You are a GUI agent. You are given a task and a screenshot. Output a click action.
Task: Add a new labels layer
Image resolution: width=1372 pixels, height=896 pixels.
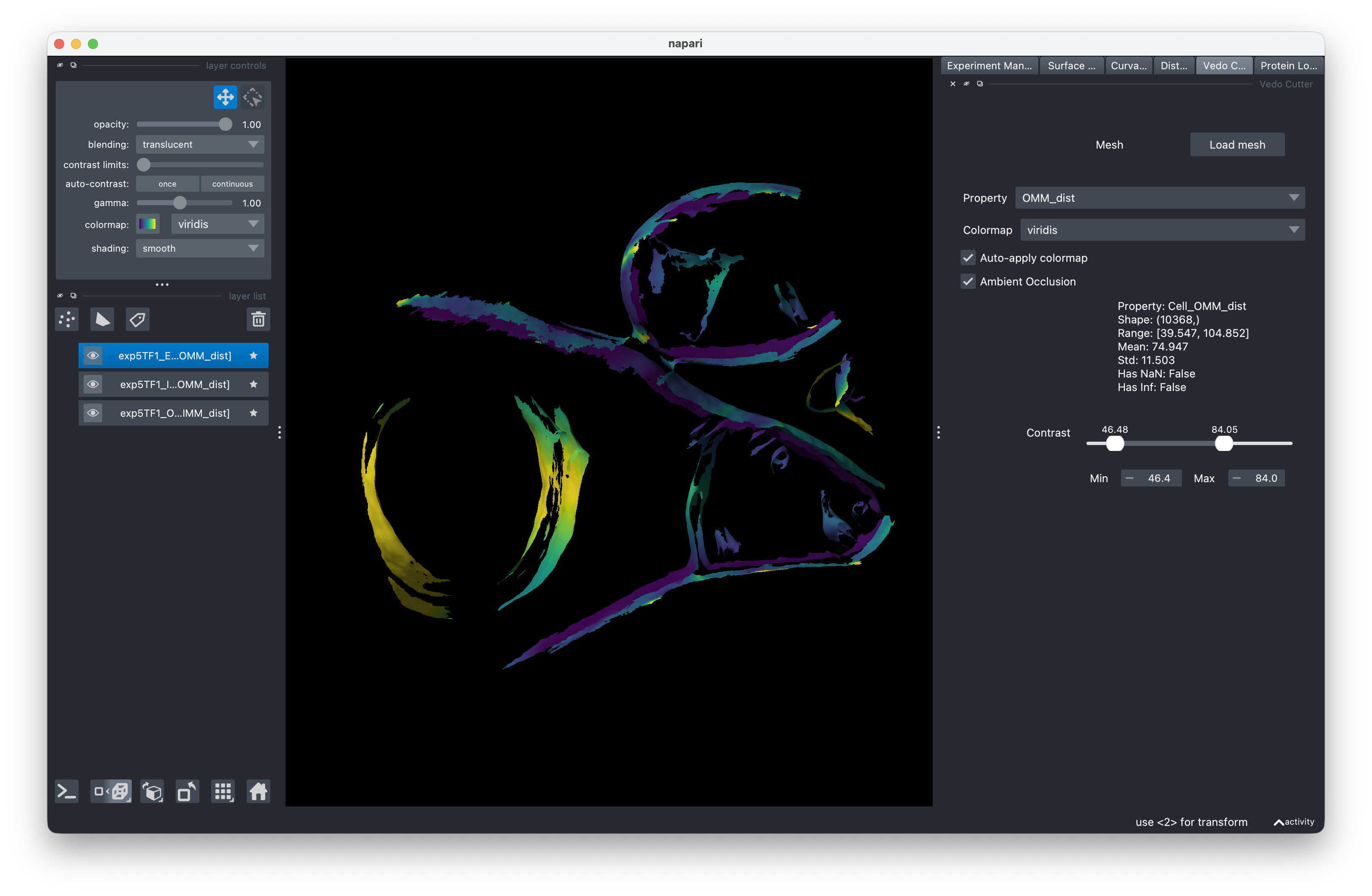tap(137, 319)
